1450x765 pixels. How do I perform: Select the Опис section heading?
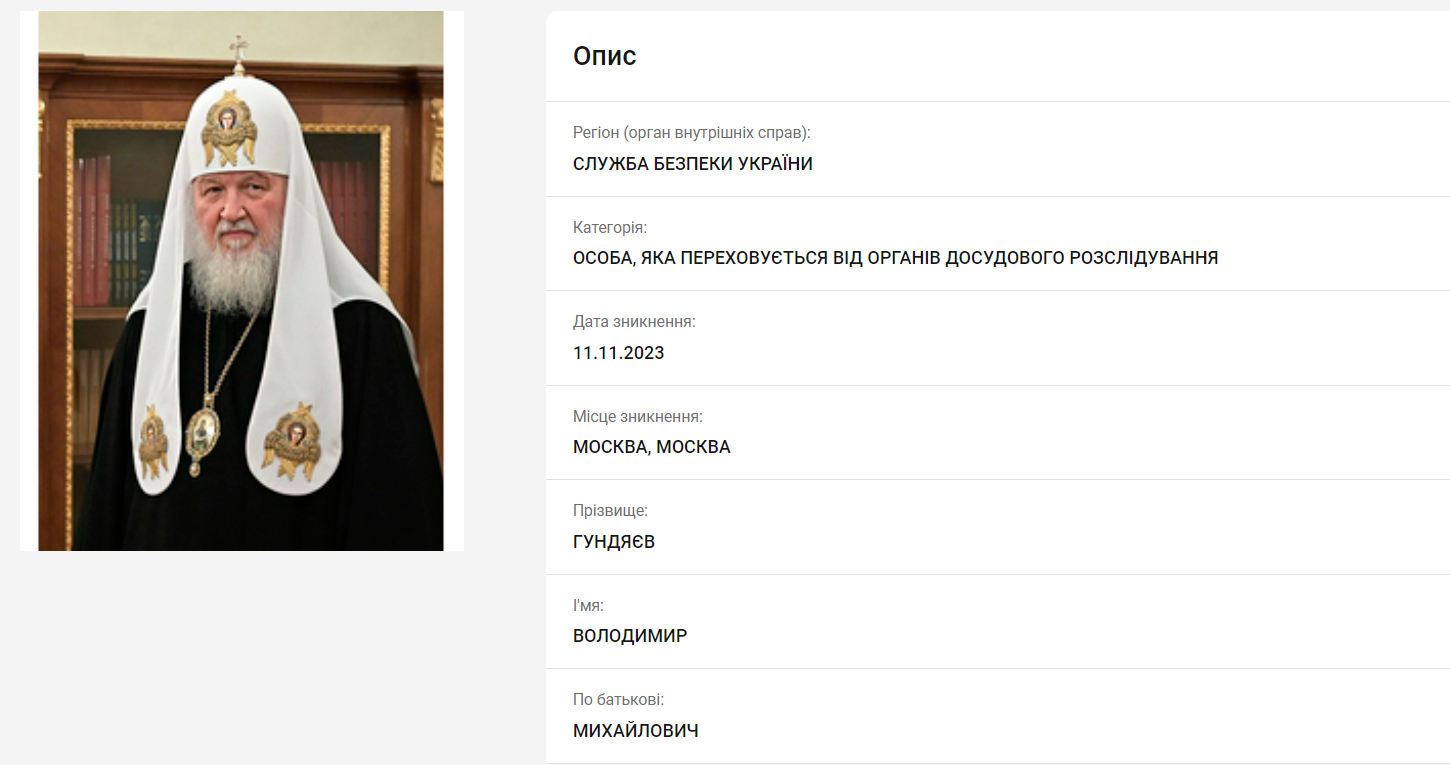click(605, 56)
